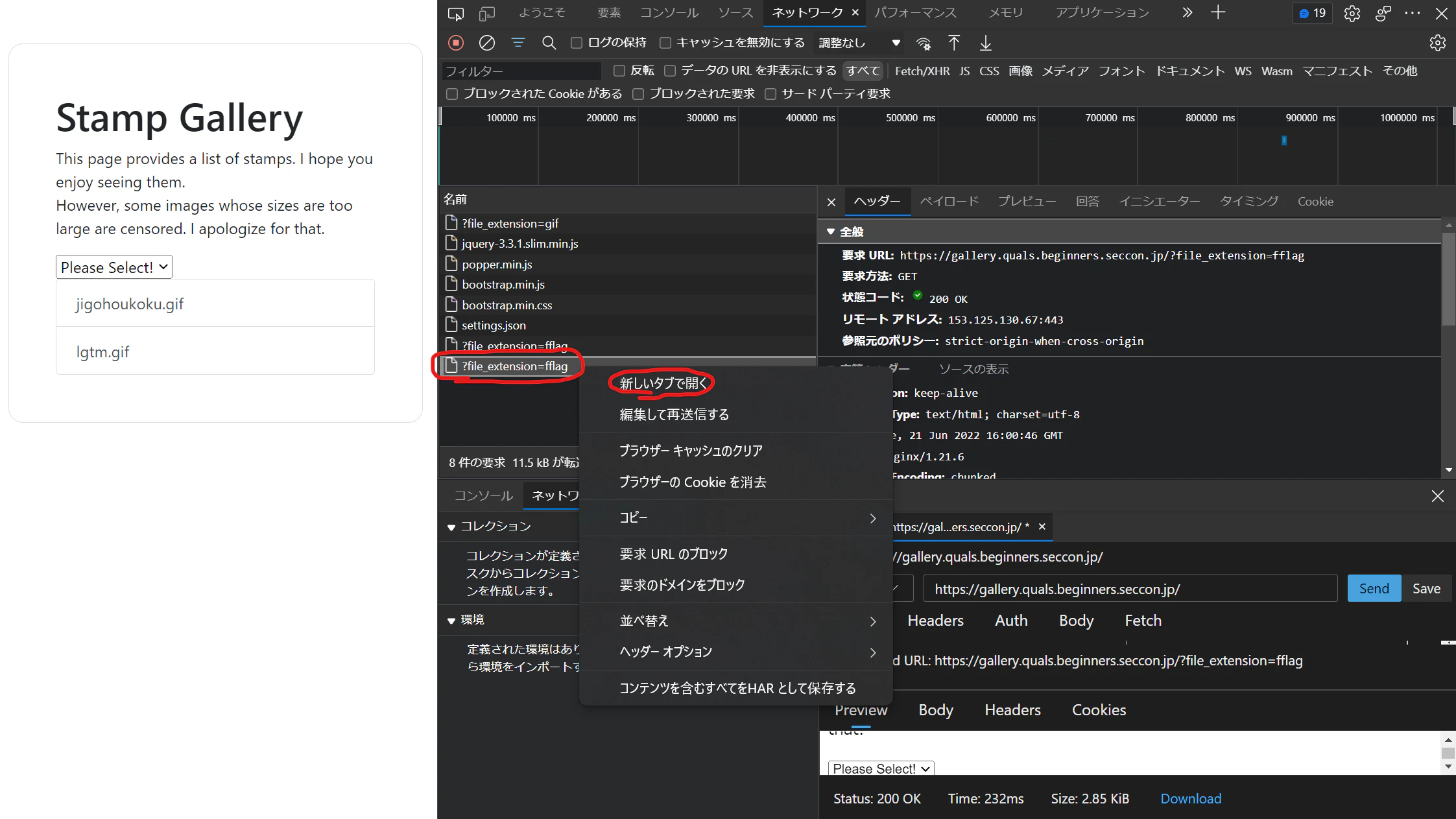Open the Please Select! dropdown on the page
The image size is (1456, 819).
tap(114, 267)
